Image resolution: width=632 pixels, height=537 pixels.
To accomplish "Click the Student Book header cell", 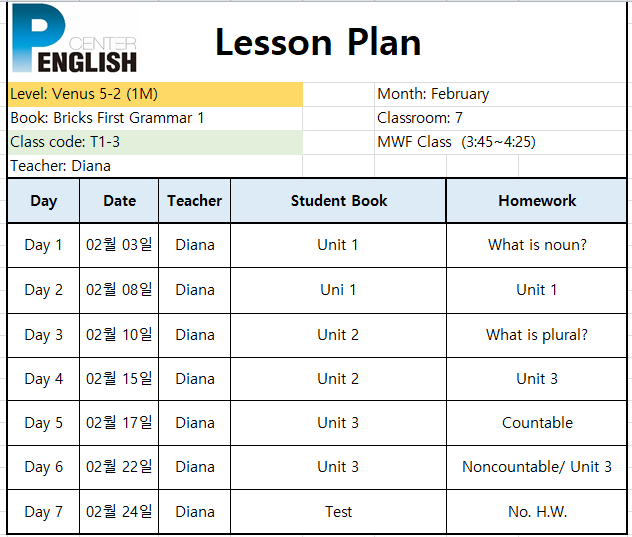I will 339,201.
